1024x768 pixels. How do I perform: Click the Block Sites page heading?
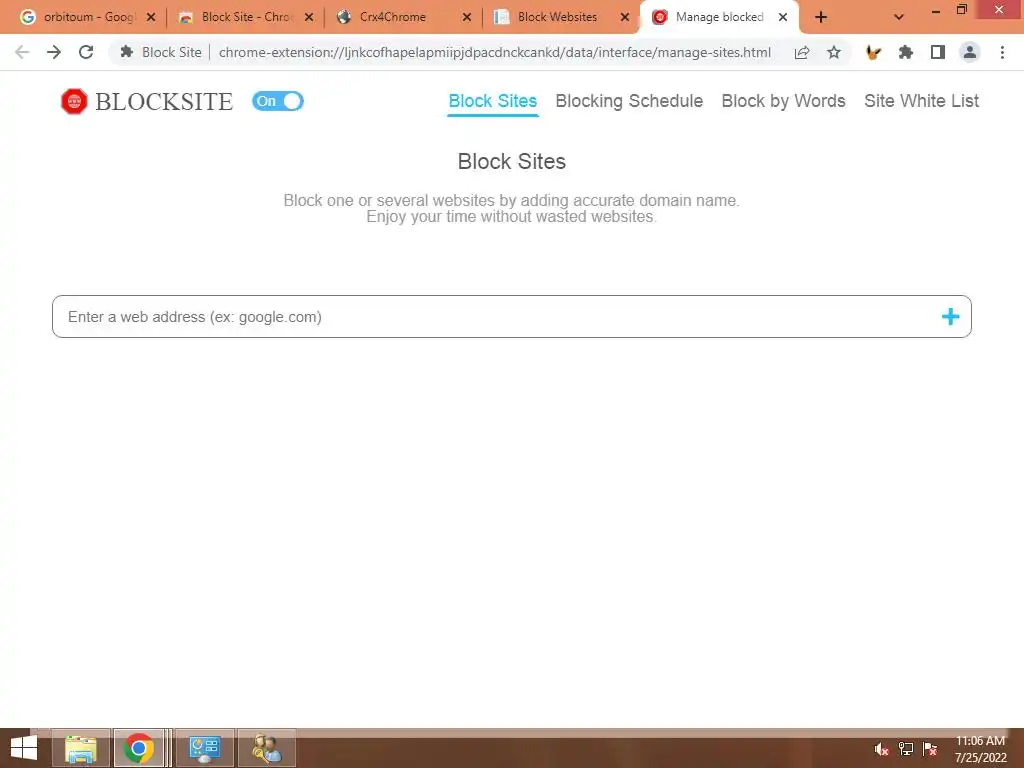[511, 161]
